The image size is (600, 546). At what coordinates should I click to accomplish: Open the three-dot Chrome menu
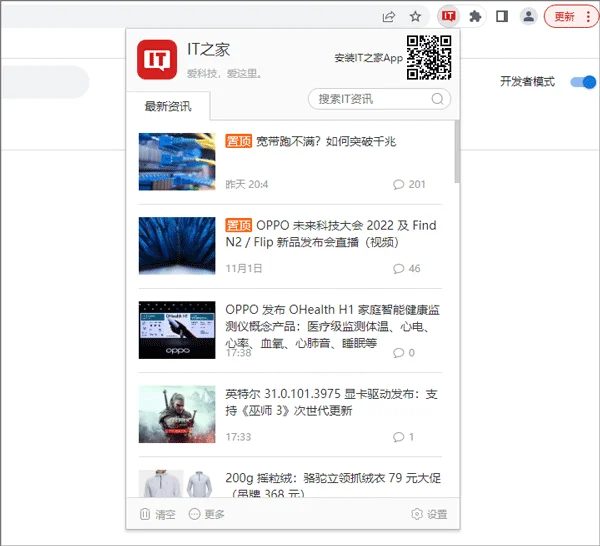coord(588,17)
